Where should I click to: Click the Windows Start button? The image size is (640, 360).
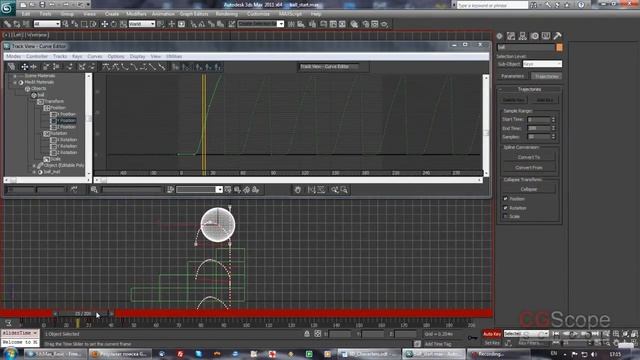tap(10, 354)
